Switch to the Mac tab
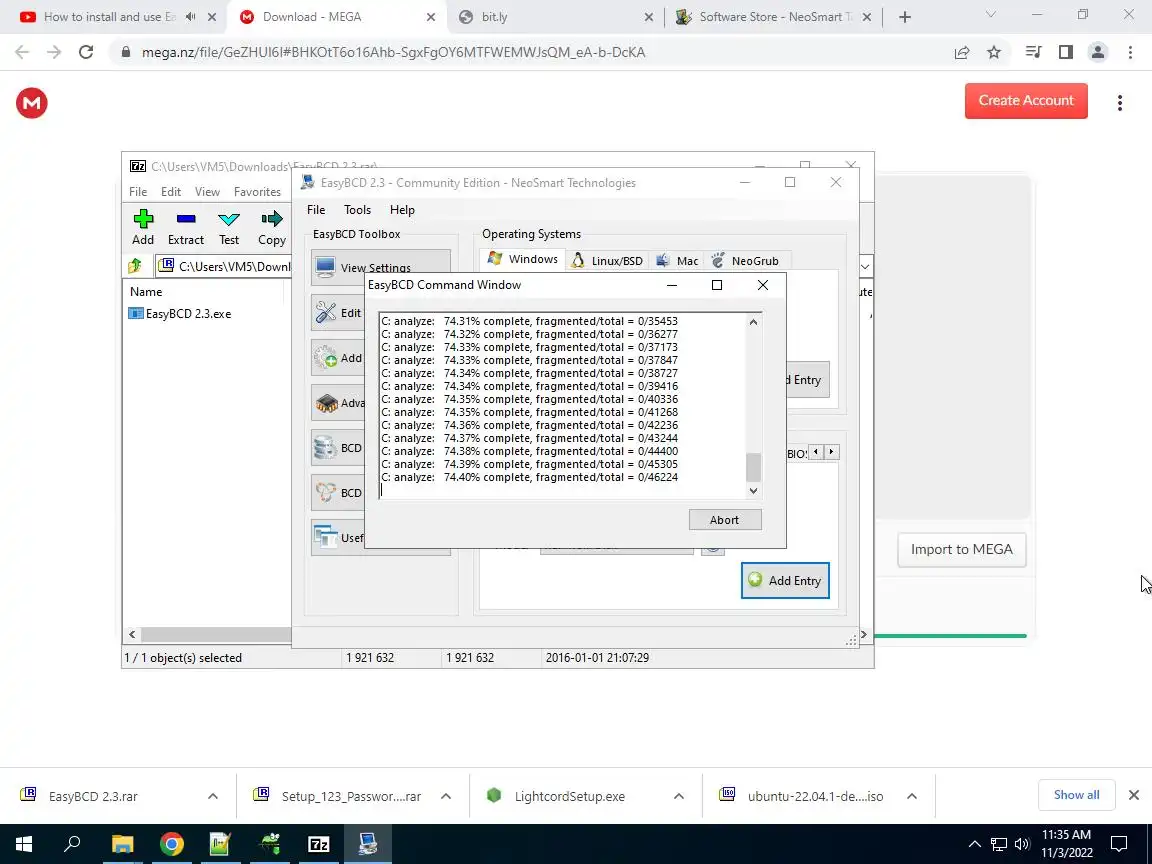The height and width of the screenshot is (864, 1152). pos(677,260)
